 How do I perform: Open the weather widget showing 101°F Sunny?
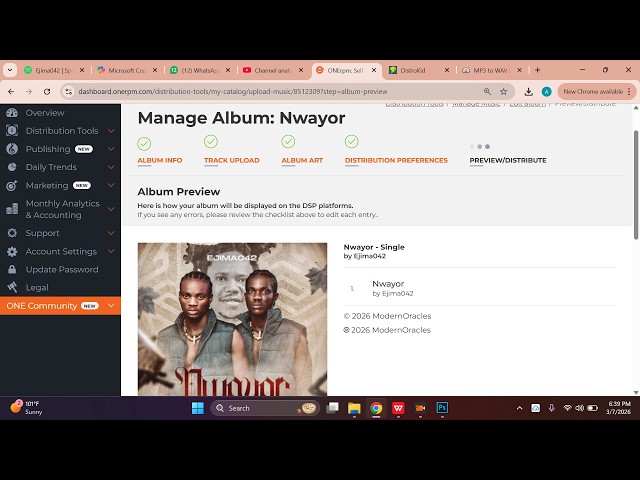[26, 407]
